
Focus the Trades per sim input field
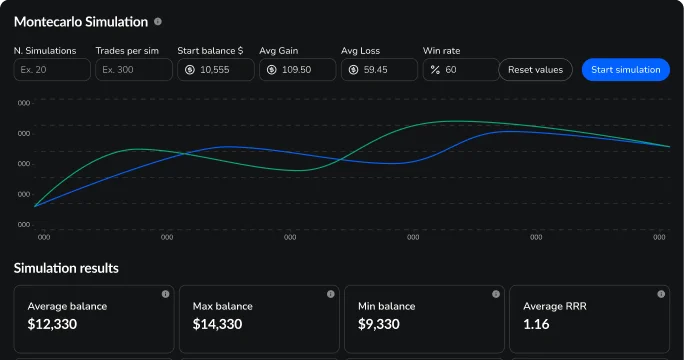click(x=134, y=70)
